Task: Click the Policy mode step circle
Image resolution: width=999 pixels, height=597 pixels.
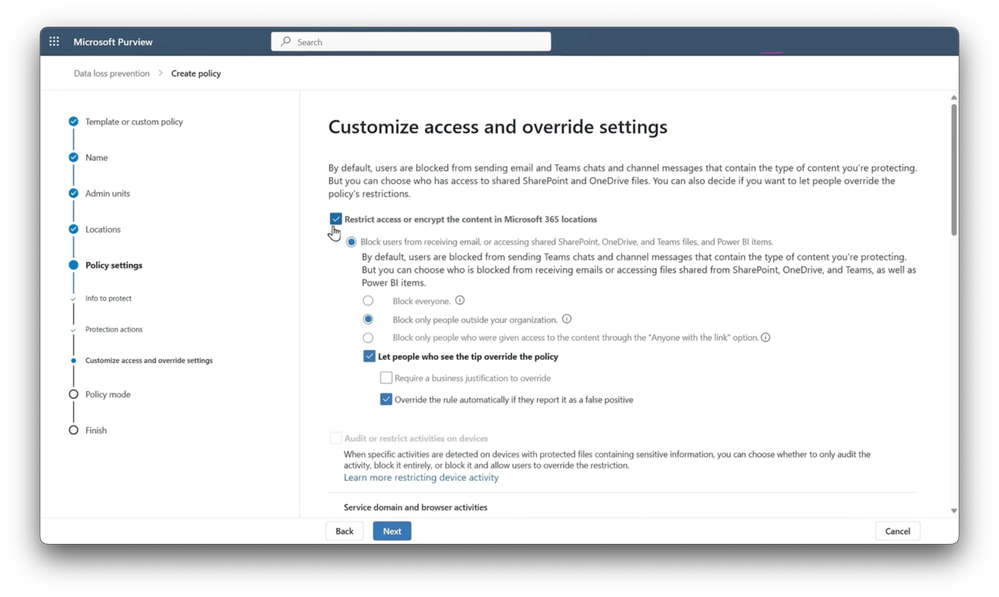Action: coord(73,394)
